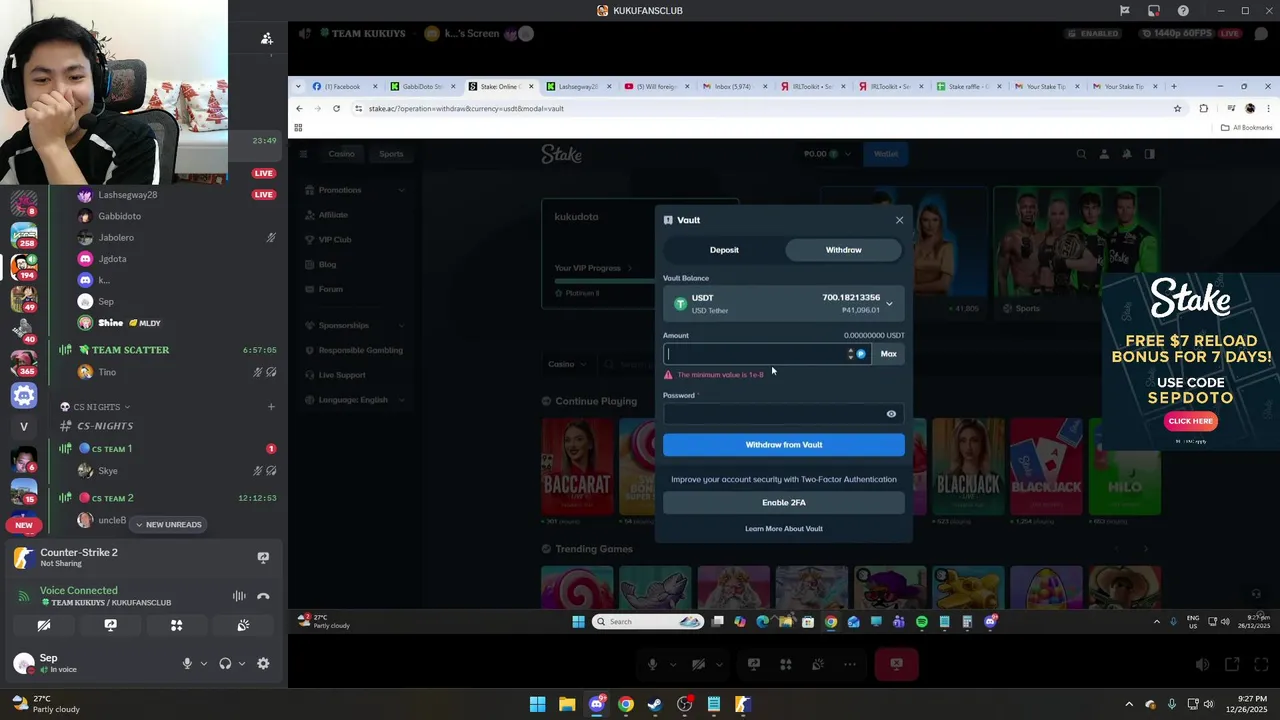Switch to the Deposit tab in Vault
The image size is (1280, 720).
(724, 250)
